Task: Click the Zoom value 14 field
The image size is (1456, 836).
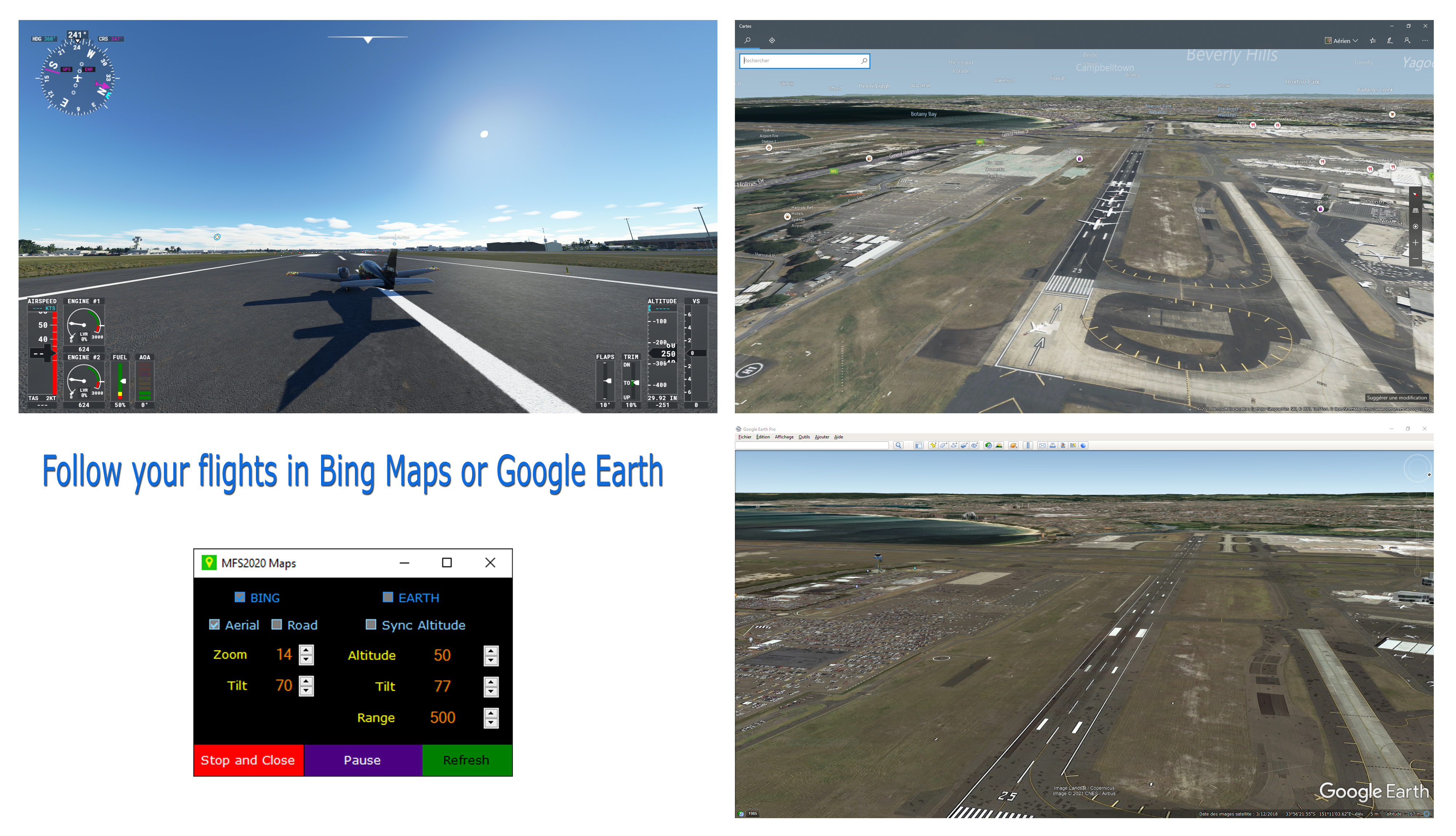Action: pyautogui.click(x=284, y=655)
